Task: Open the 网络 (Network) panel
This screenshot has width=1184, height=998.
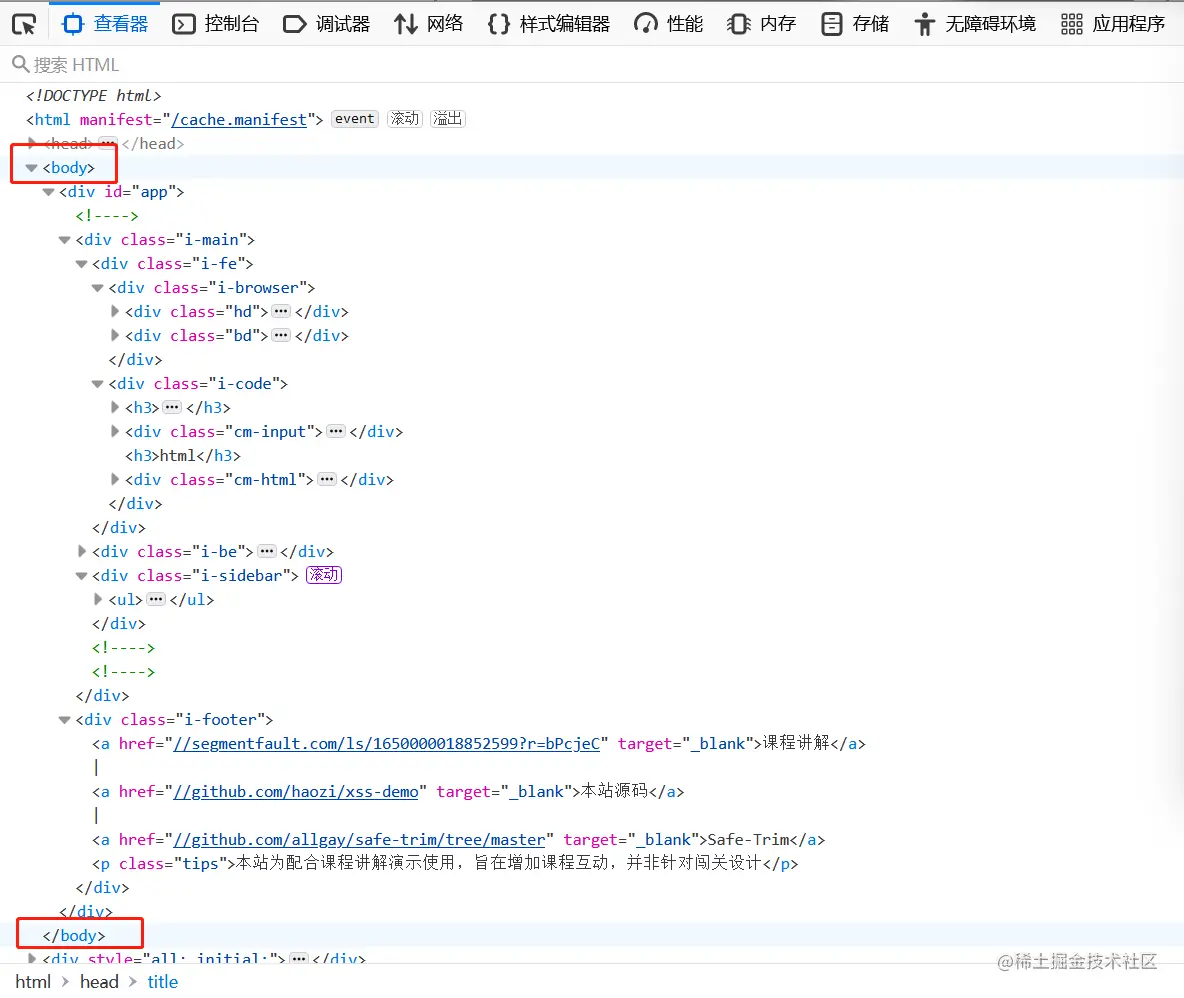Action: [428, 23]
